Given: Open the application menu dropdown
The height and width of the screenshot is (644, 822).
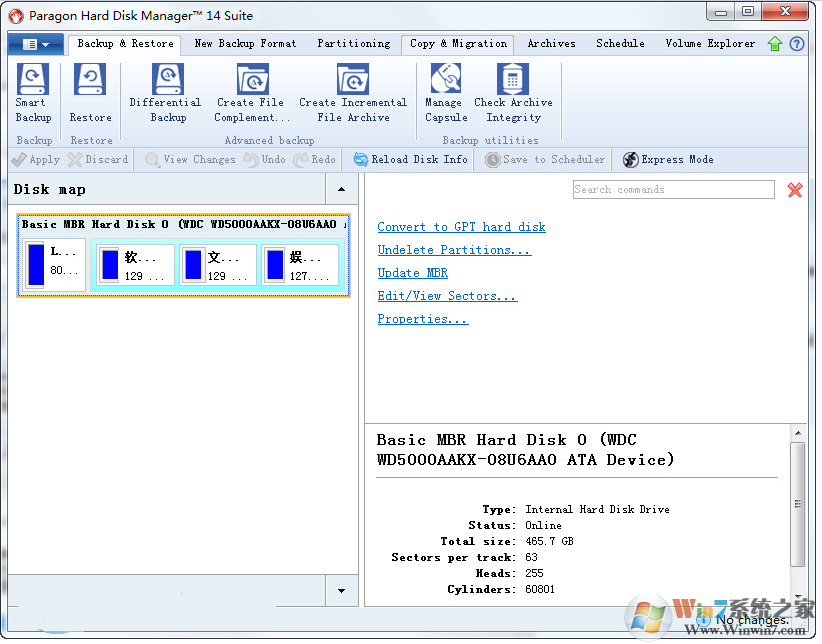Looking at the screenshot, I should coord(35,44).
